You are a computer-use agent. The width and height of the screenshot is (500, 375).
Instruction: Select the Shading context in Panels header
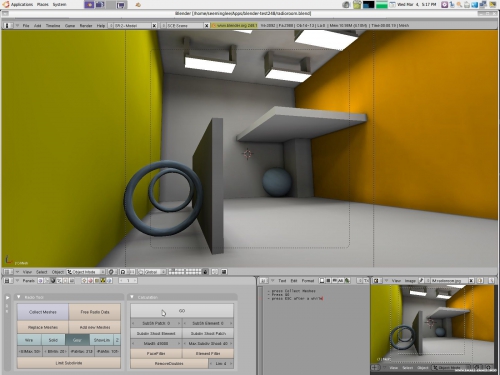(53, 281)
